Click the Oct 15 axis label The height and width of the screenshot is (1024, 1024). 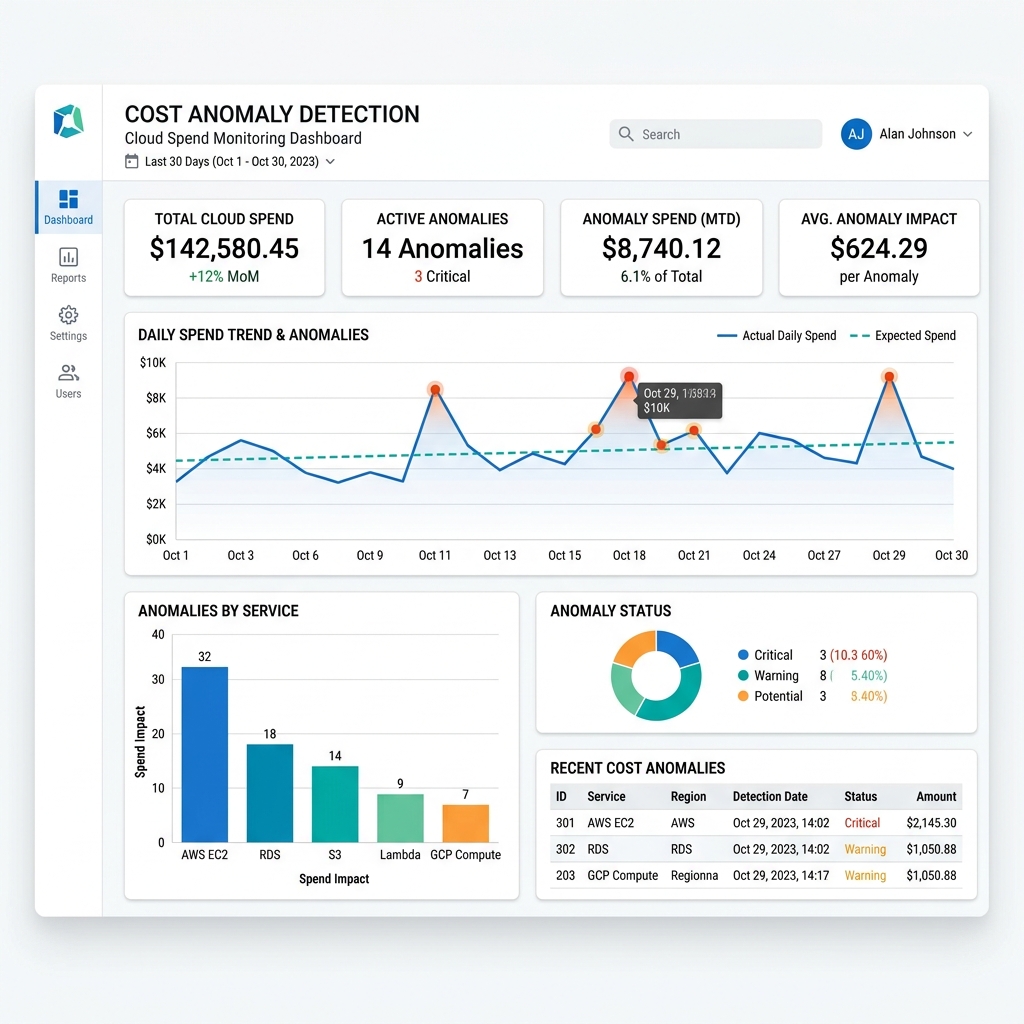[x=564, y=555]
